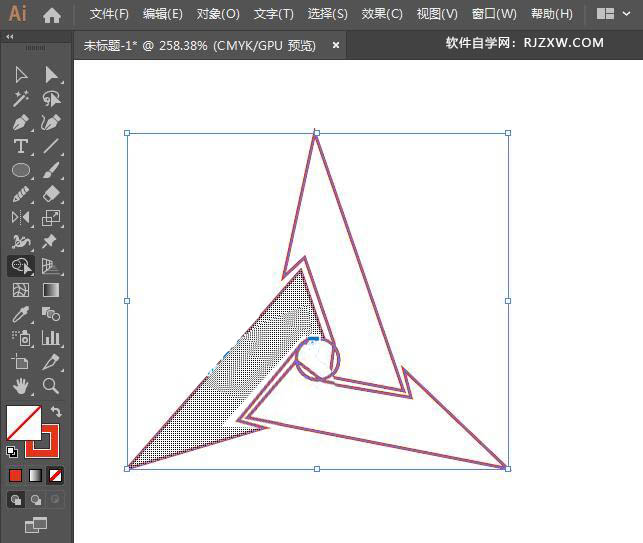
Task: Select the Zoom magnifier tool
Action: [x=51, y=386]
